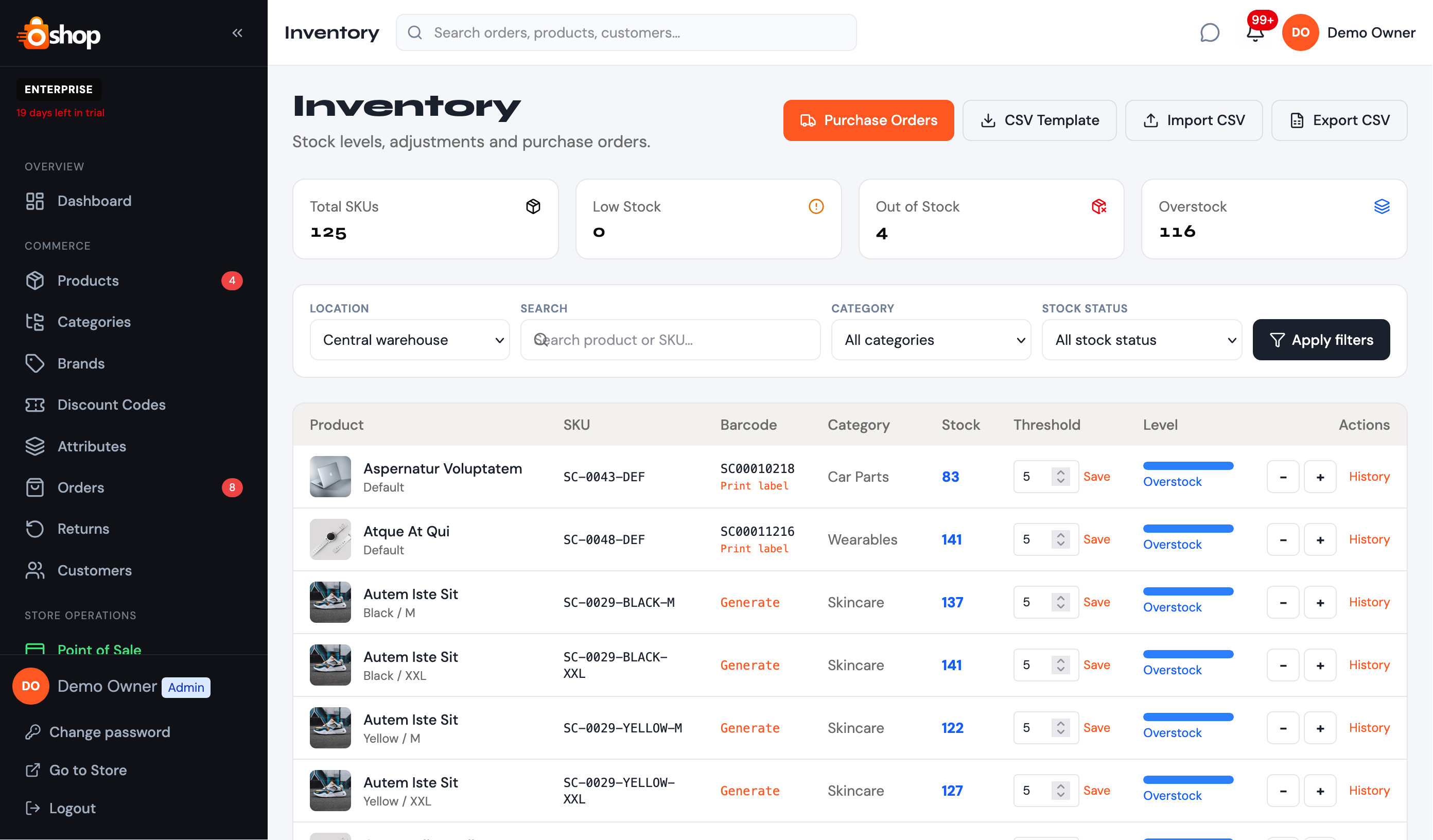Click Orders bag icon in sidebar
This screenshot has height=840, width=1433.
coord(34,487)
